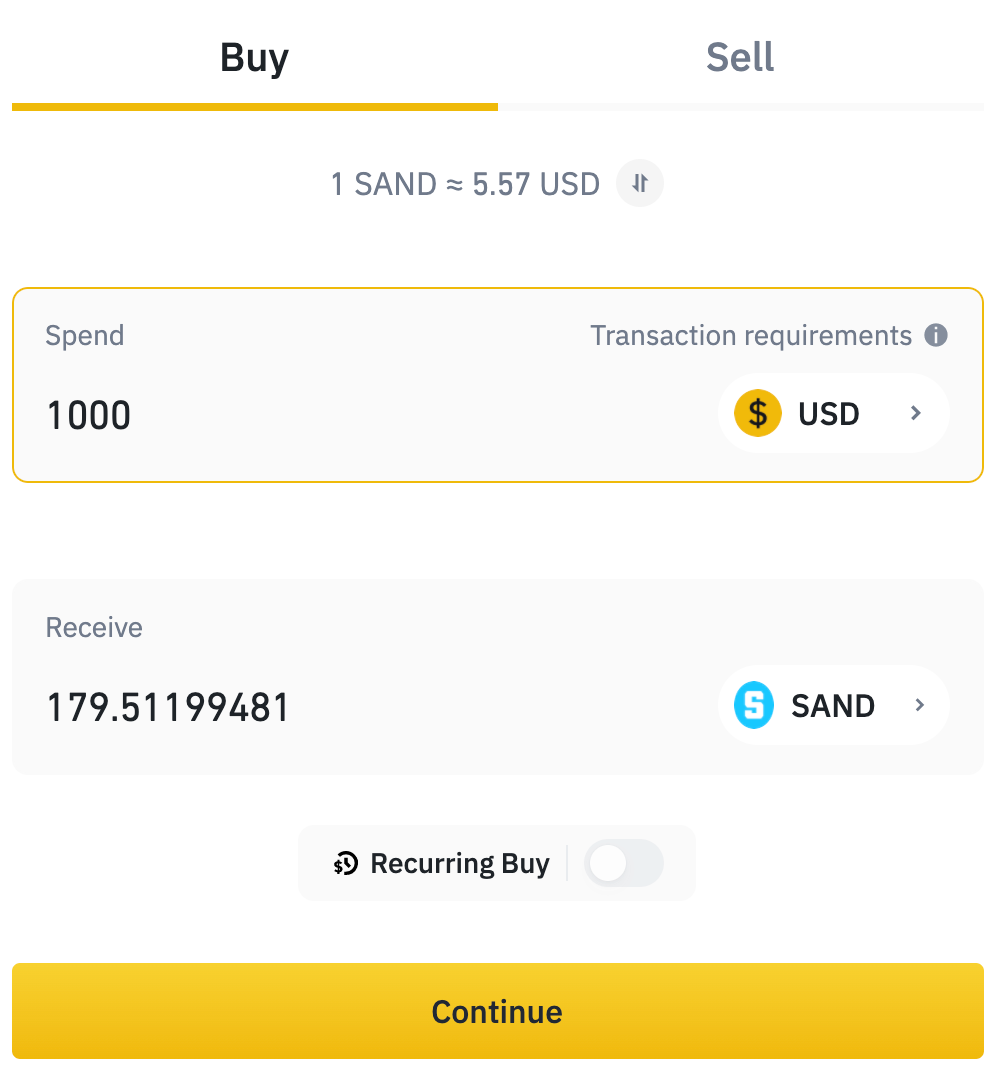Click the yellow dollar coin icon

pos(757,414)
